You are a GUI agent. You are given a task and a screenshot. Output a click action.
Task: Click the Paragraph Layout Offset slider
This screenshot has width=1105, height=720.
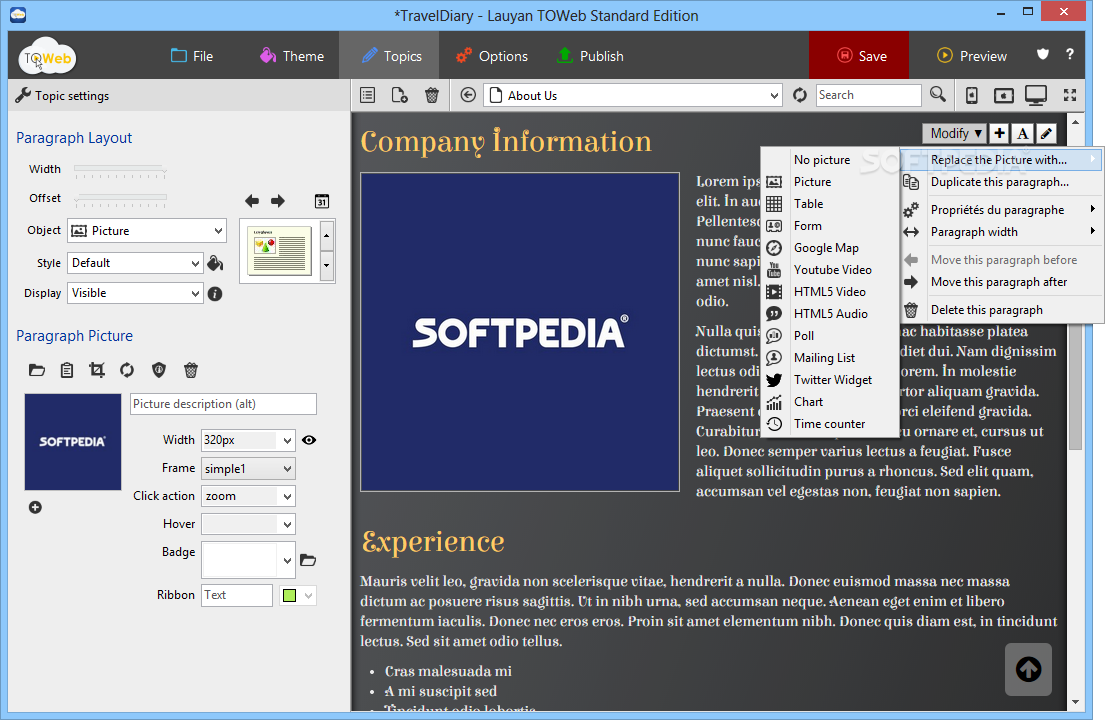click(121, 199)
